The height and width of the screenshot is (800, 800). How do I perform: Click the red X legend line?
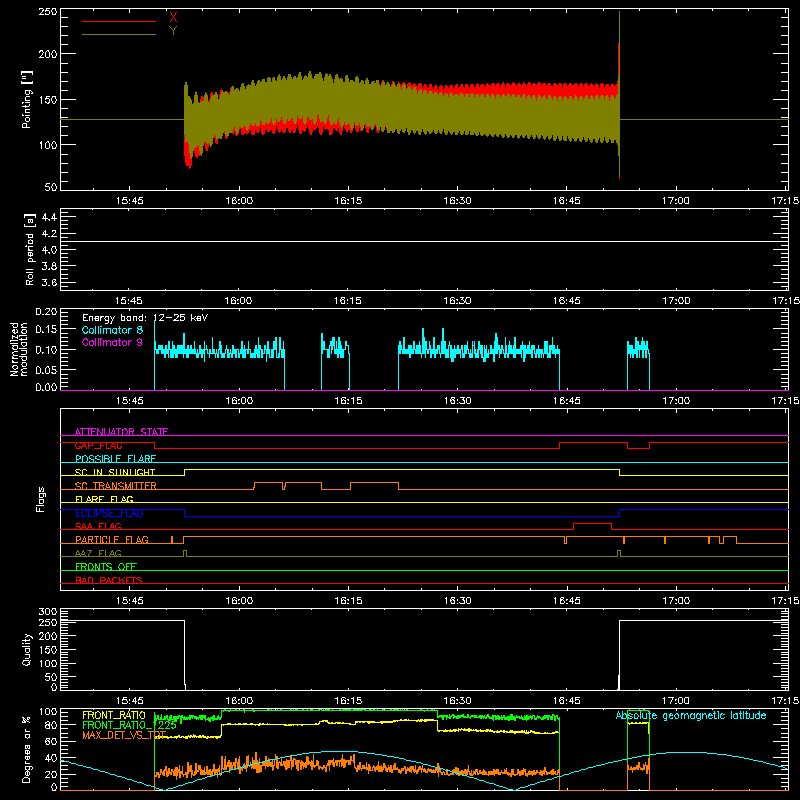click(119, 21)
